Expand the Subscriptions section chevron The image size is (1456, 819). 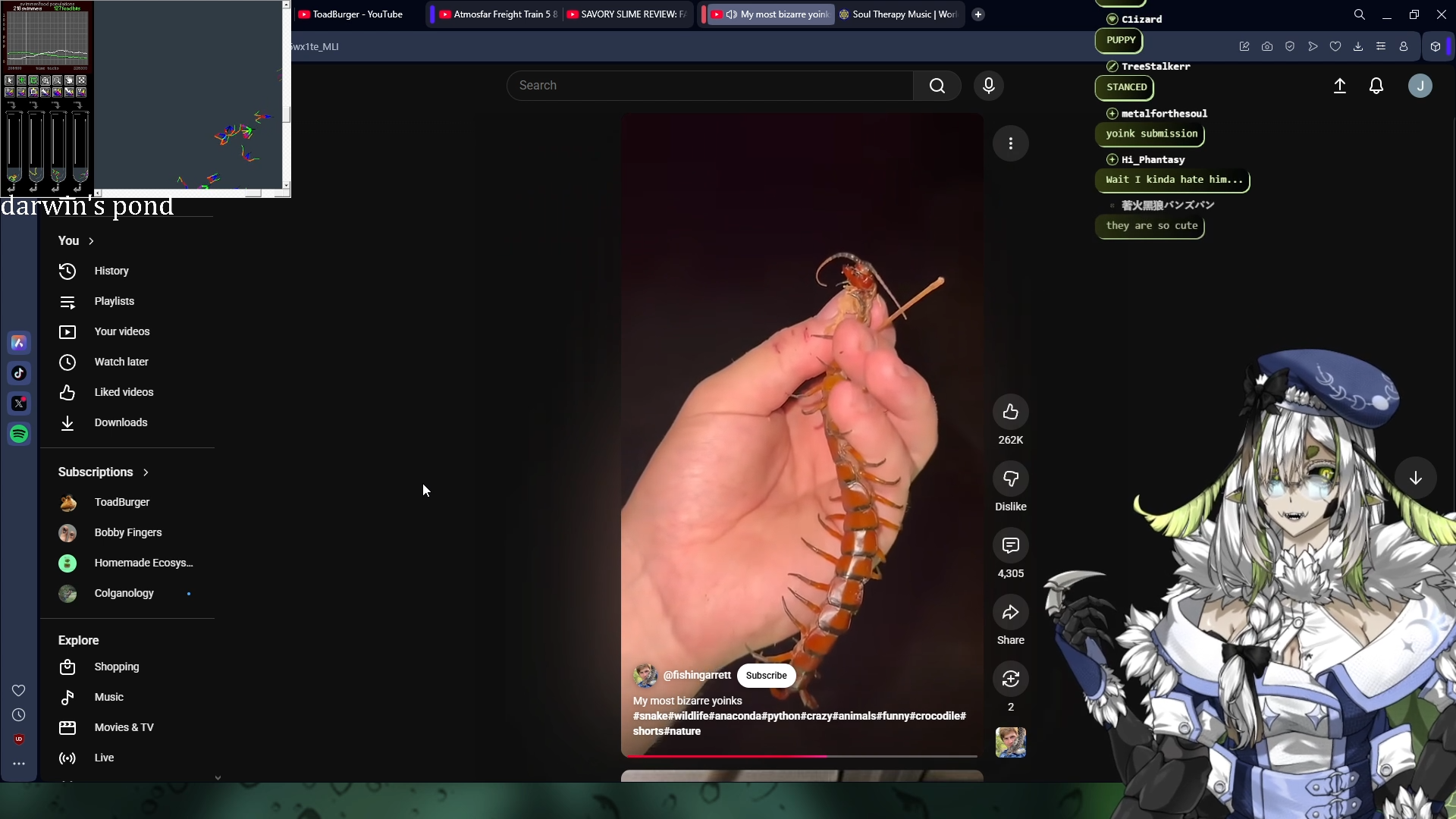pos(146,472)
